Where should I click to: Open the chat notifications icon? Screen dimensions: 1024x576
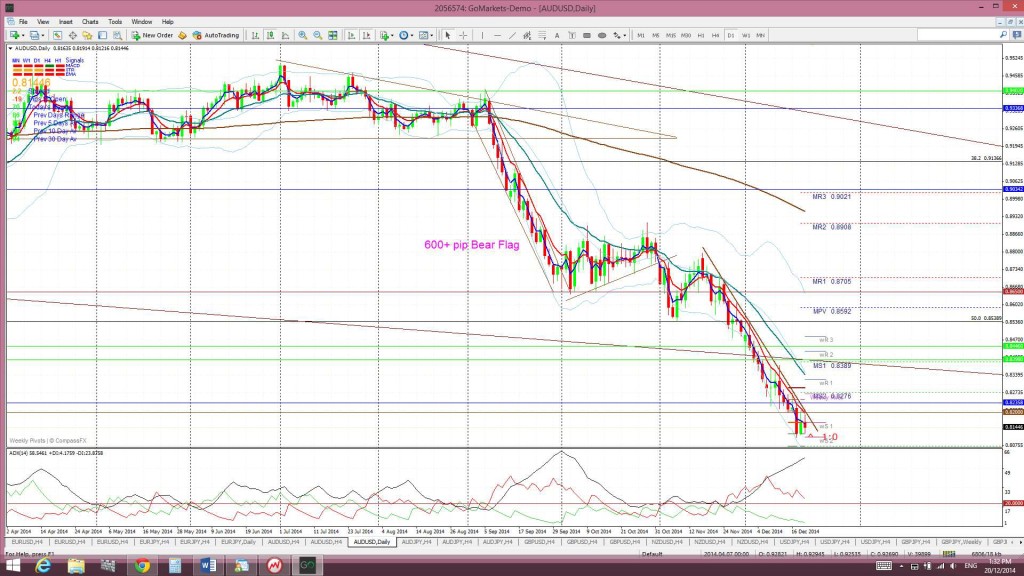coord(1017,35)
